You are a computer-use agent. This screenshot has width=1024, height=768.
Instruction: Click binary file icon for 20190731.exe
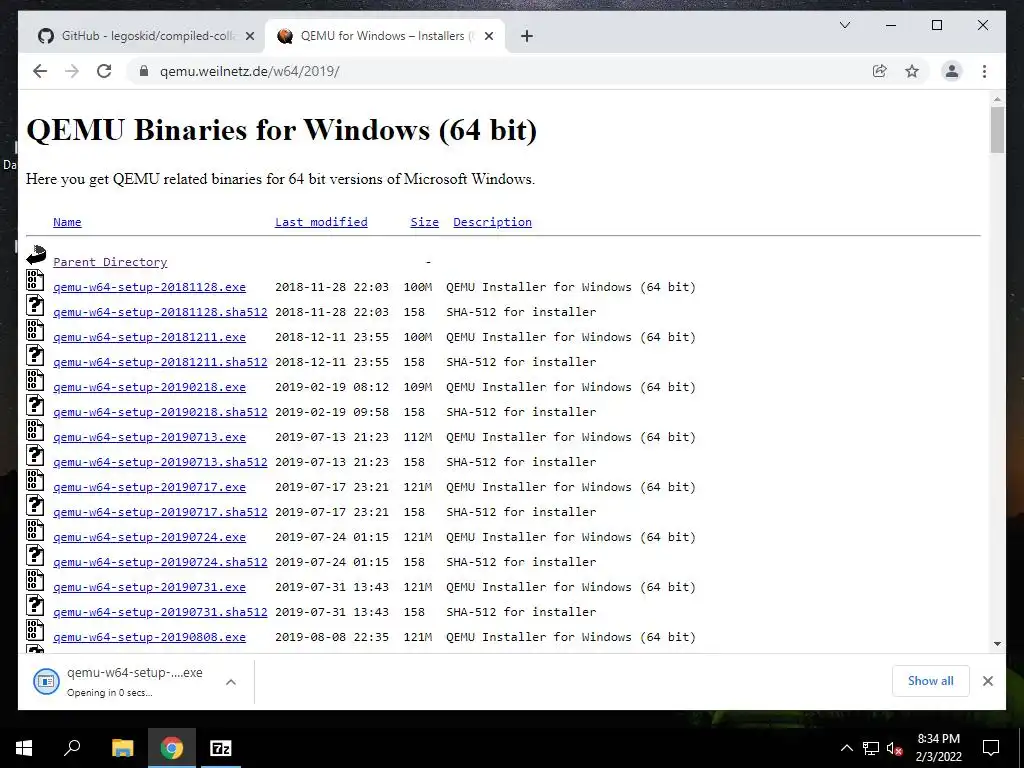[x=35, y=580]
